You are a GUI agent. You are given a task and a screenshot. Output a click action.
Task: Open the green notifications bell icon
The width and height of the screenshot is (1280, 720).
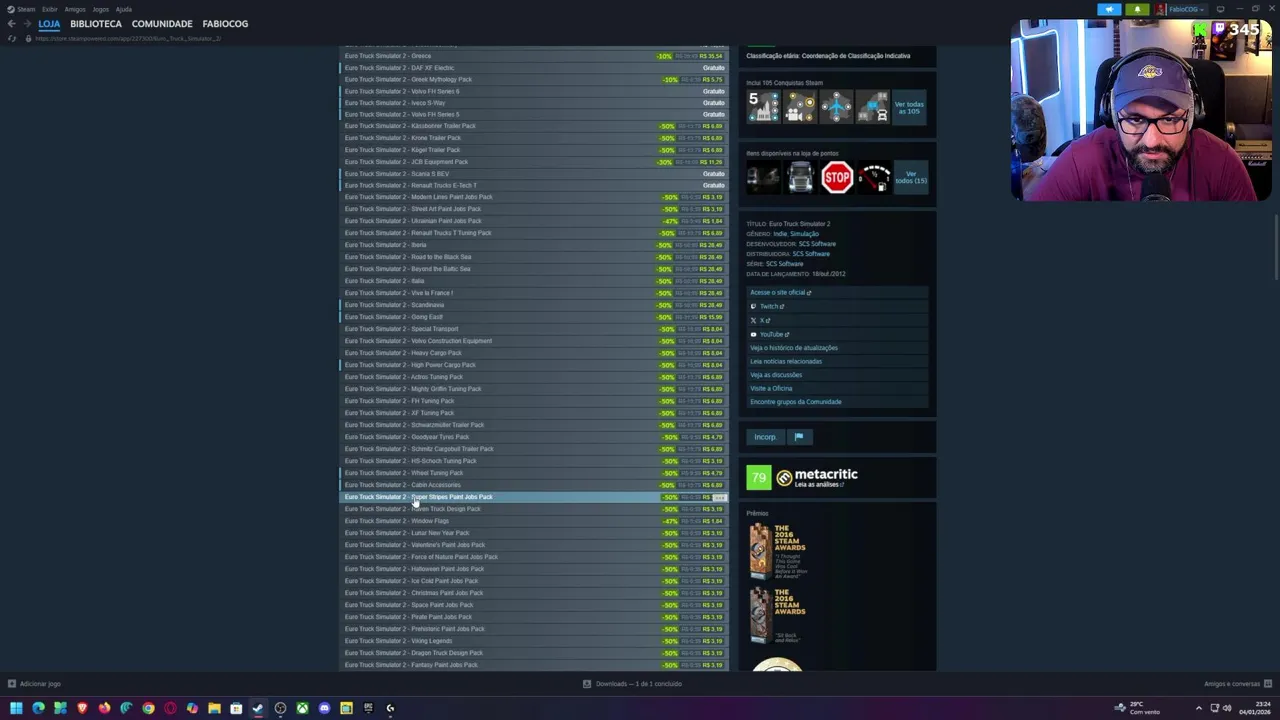(x=1137, y=9)
